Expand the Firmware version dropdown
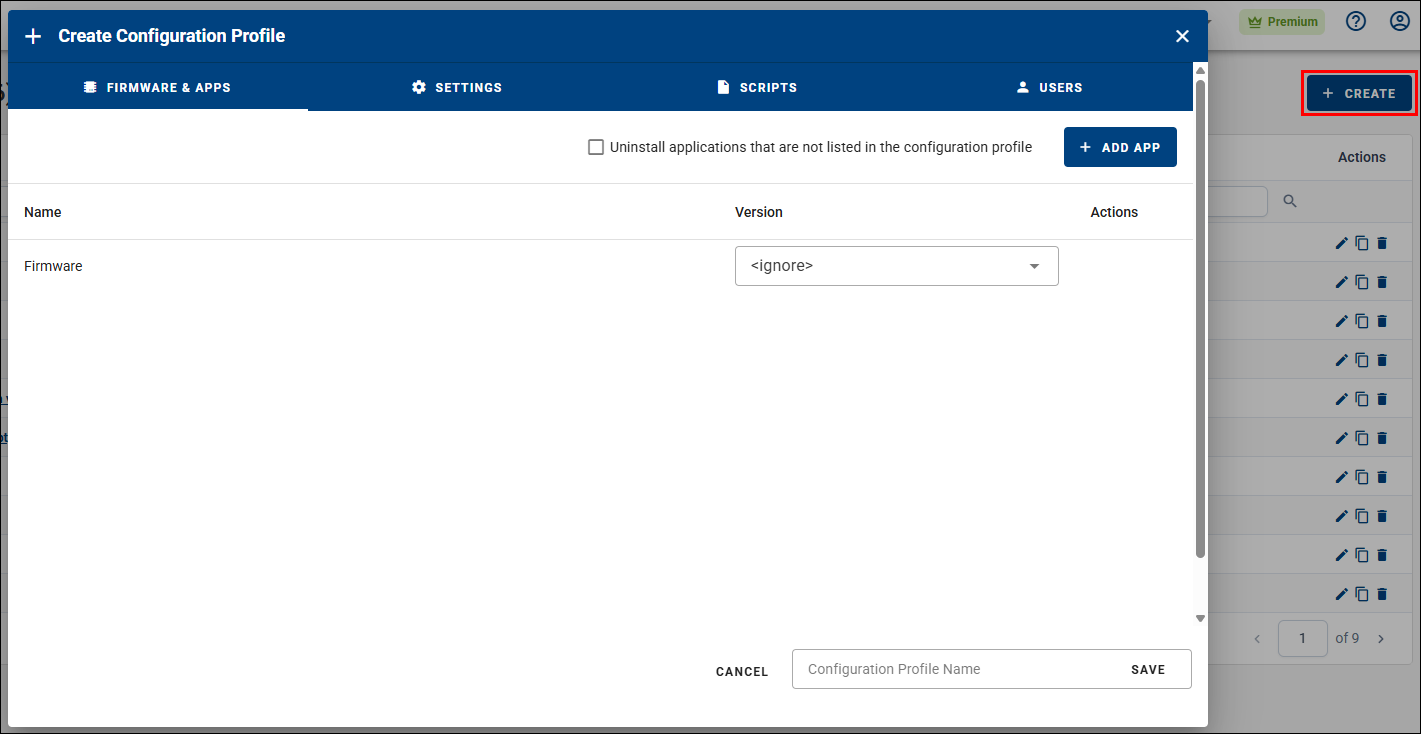1421x734 pixels. pyautogui.click(x=896, y=266)
